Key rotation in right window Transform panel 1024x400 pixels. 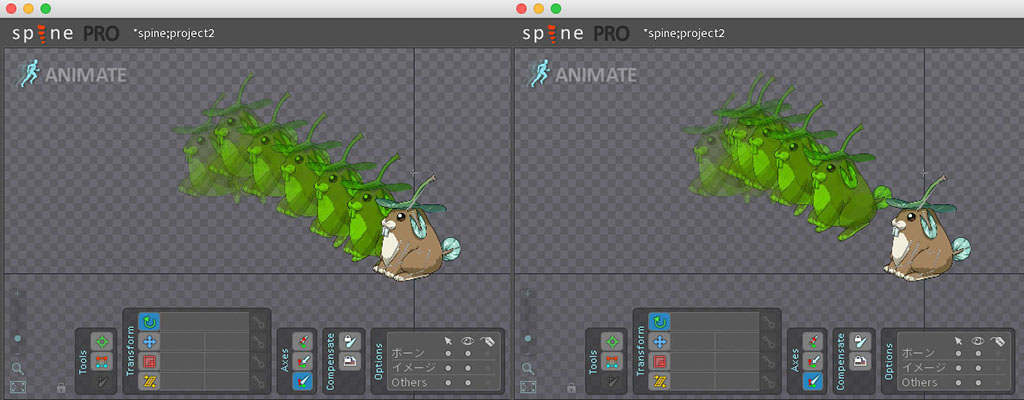pos(769,322)
